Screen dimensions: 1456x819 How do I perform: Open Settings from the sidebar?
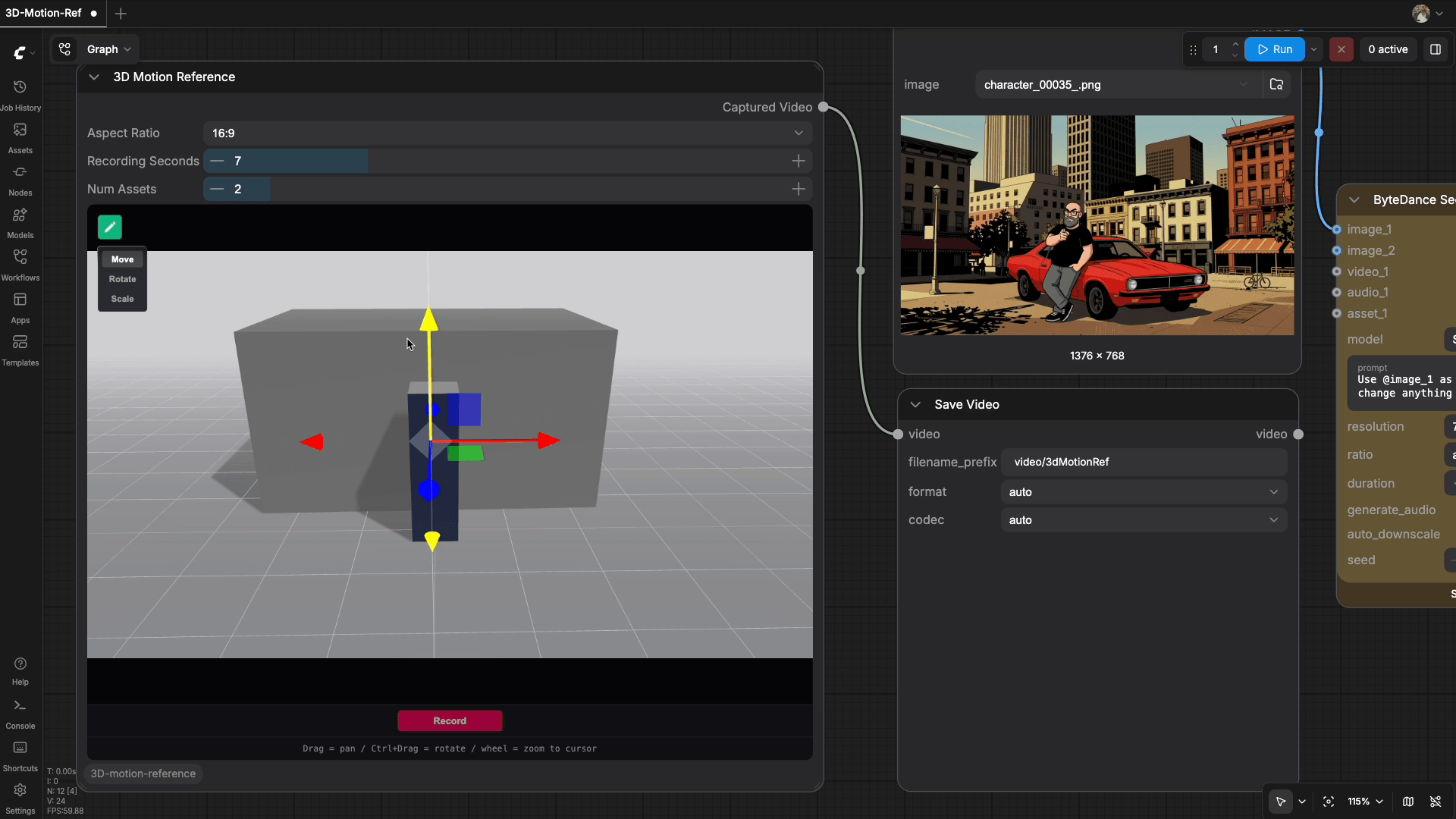point(20,799)
